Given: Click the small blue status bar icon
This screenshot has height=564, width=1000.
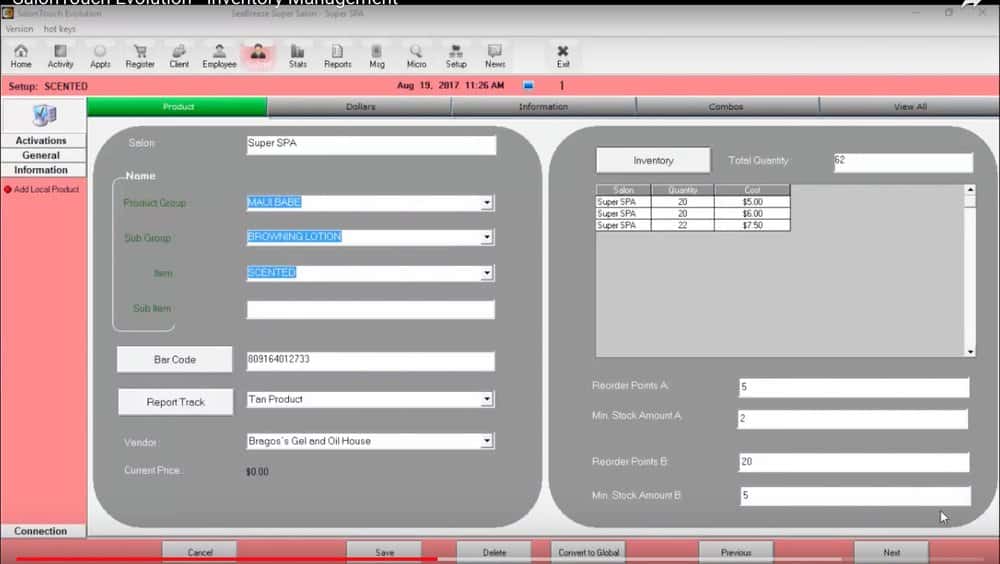Looking at the screenshot, I should [528, 85].
